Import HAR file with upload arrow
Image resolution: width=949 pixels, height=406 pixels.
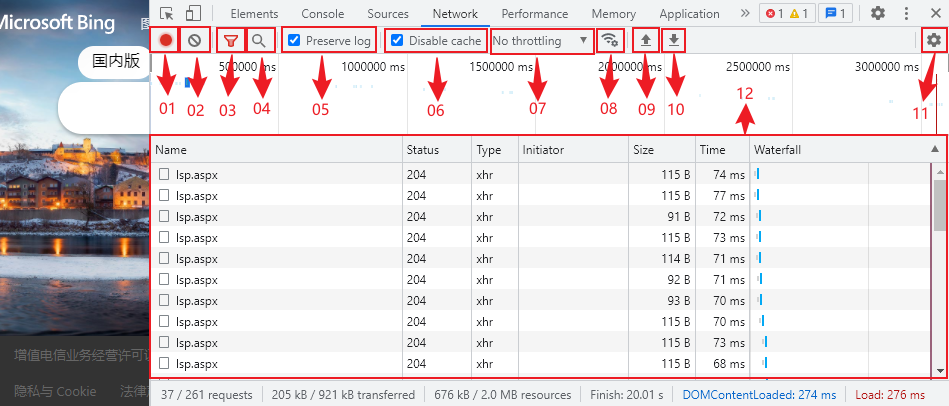646,41
